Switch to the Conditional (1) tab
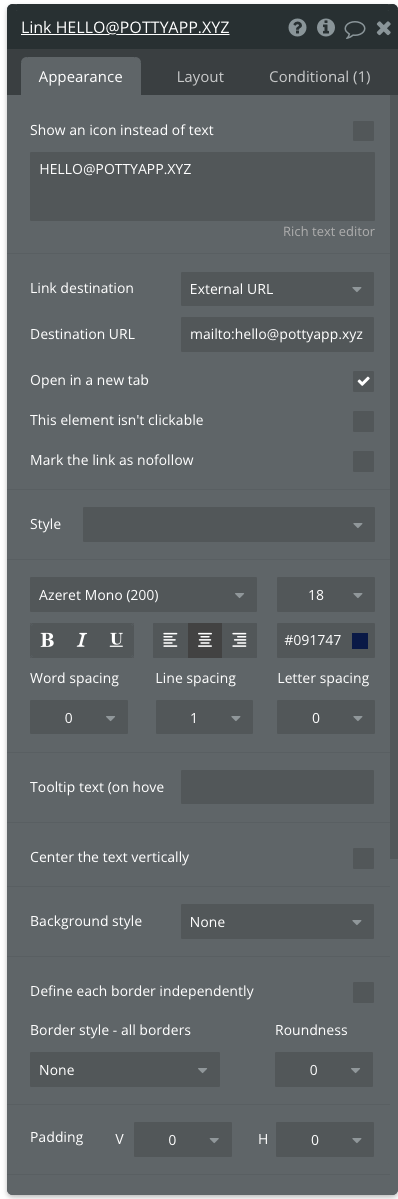Image resolution: width=398 pixels, height=1199 pixels. tap(320, 76)
